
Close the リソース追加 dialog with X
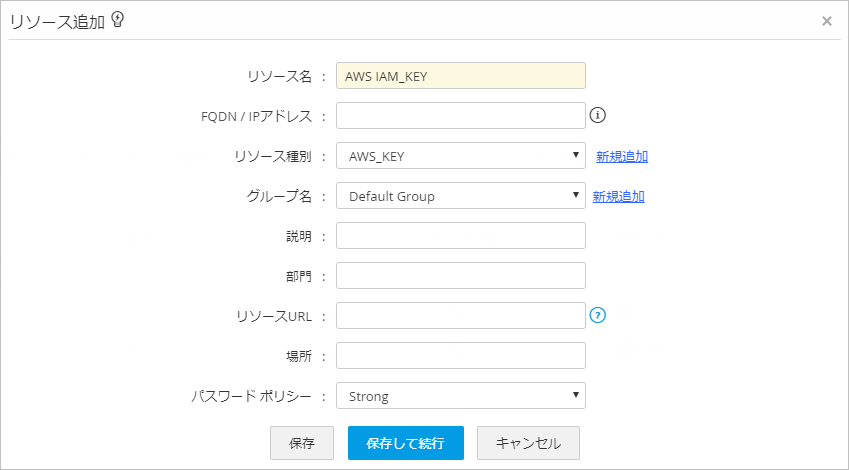tap(827, 21)
